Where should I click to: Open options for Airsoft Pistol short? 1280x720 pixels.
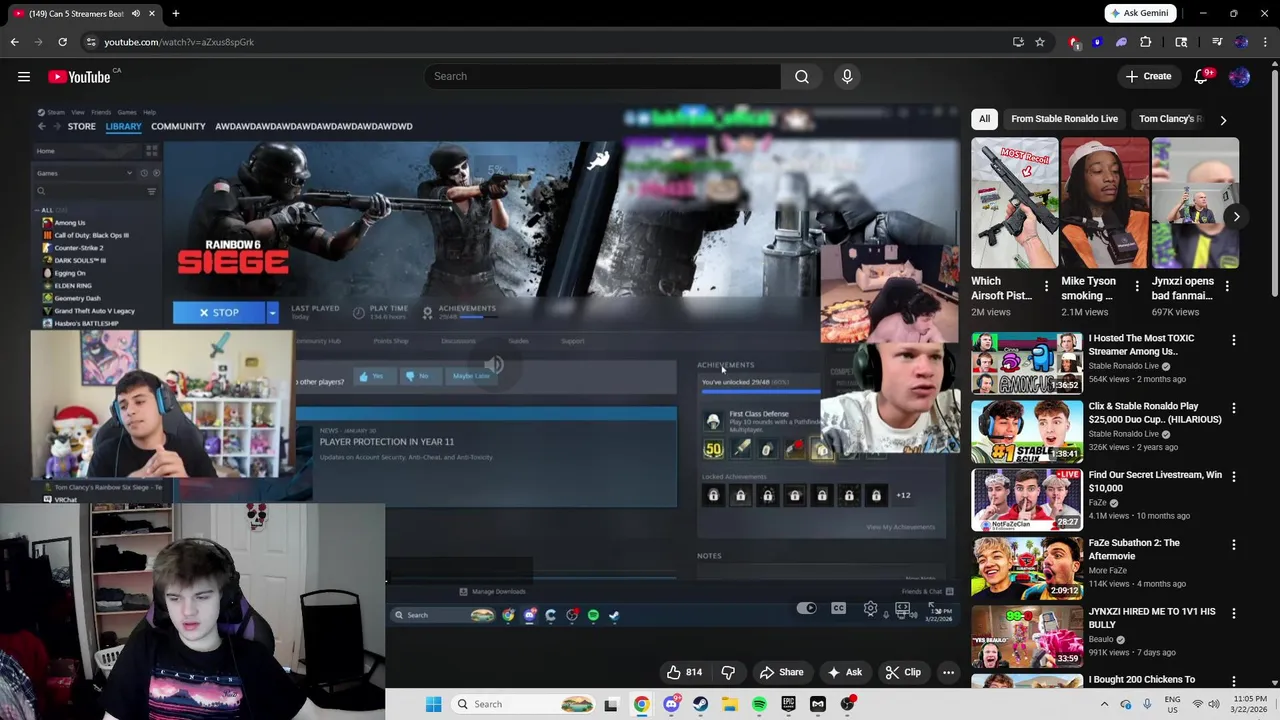(1046, 286)
